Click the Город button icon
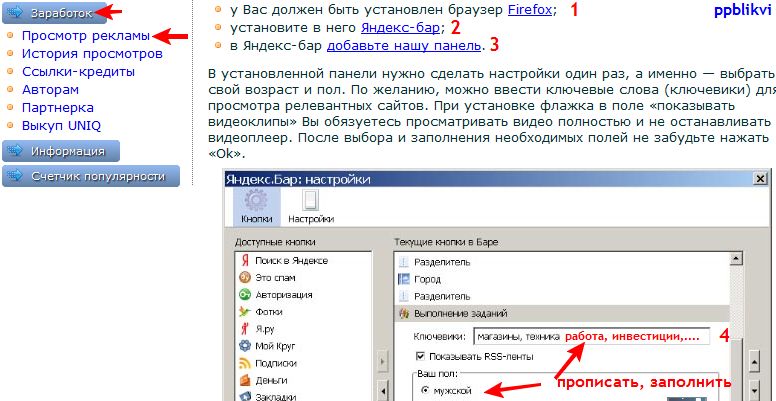 point(404,279)
